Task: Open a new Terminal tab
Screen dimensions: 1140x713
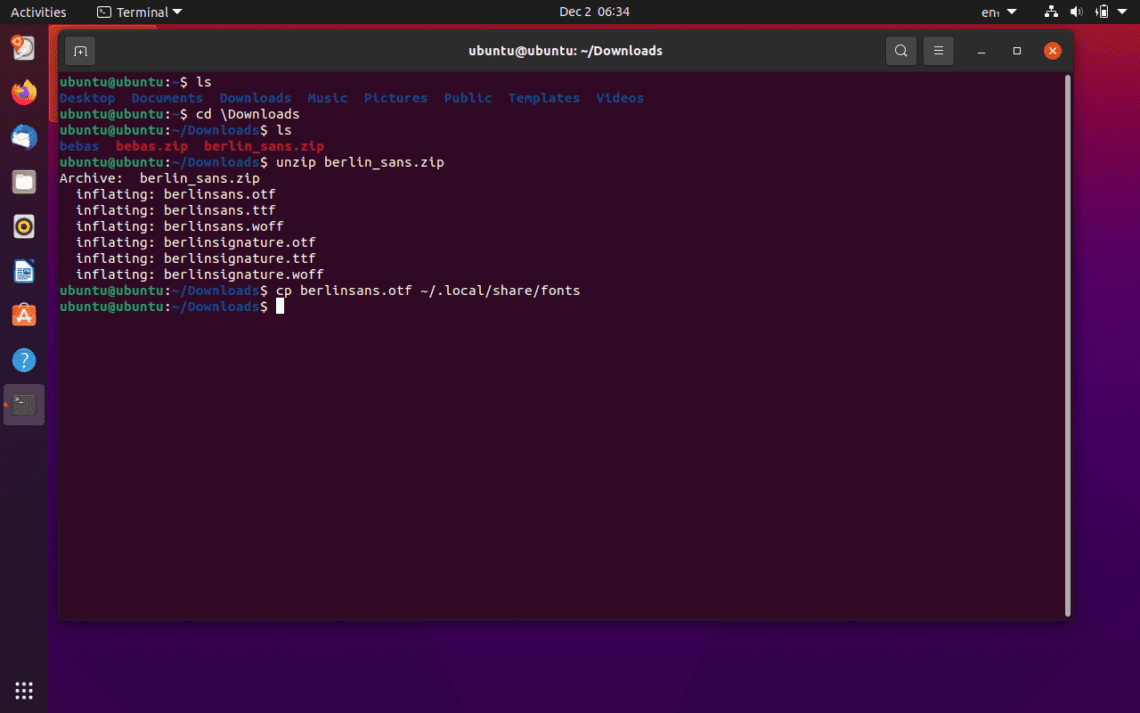Action: tap(80, 50)
